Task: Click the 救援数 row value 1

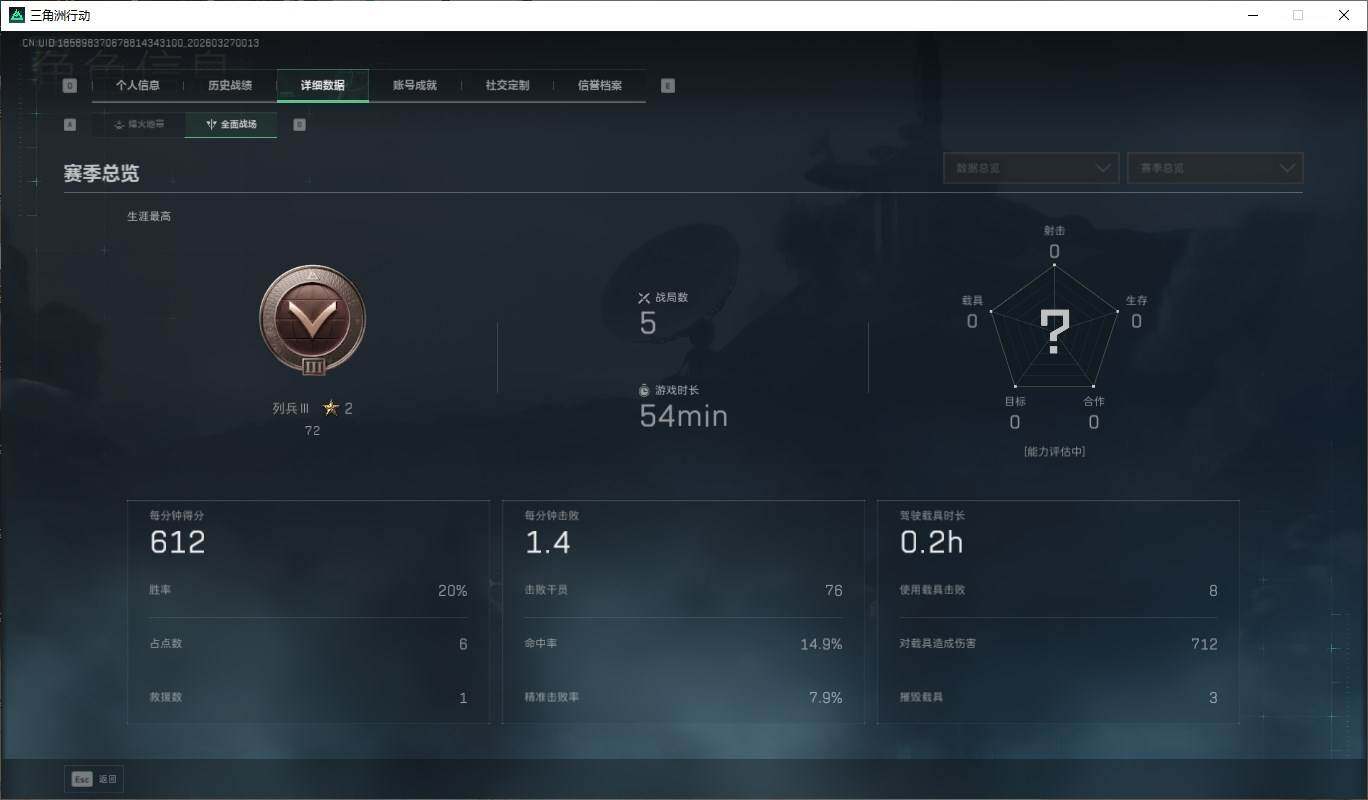Action: [463, 698]
